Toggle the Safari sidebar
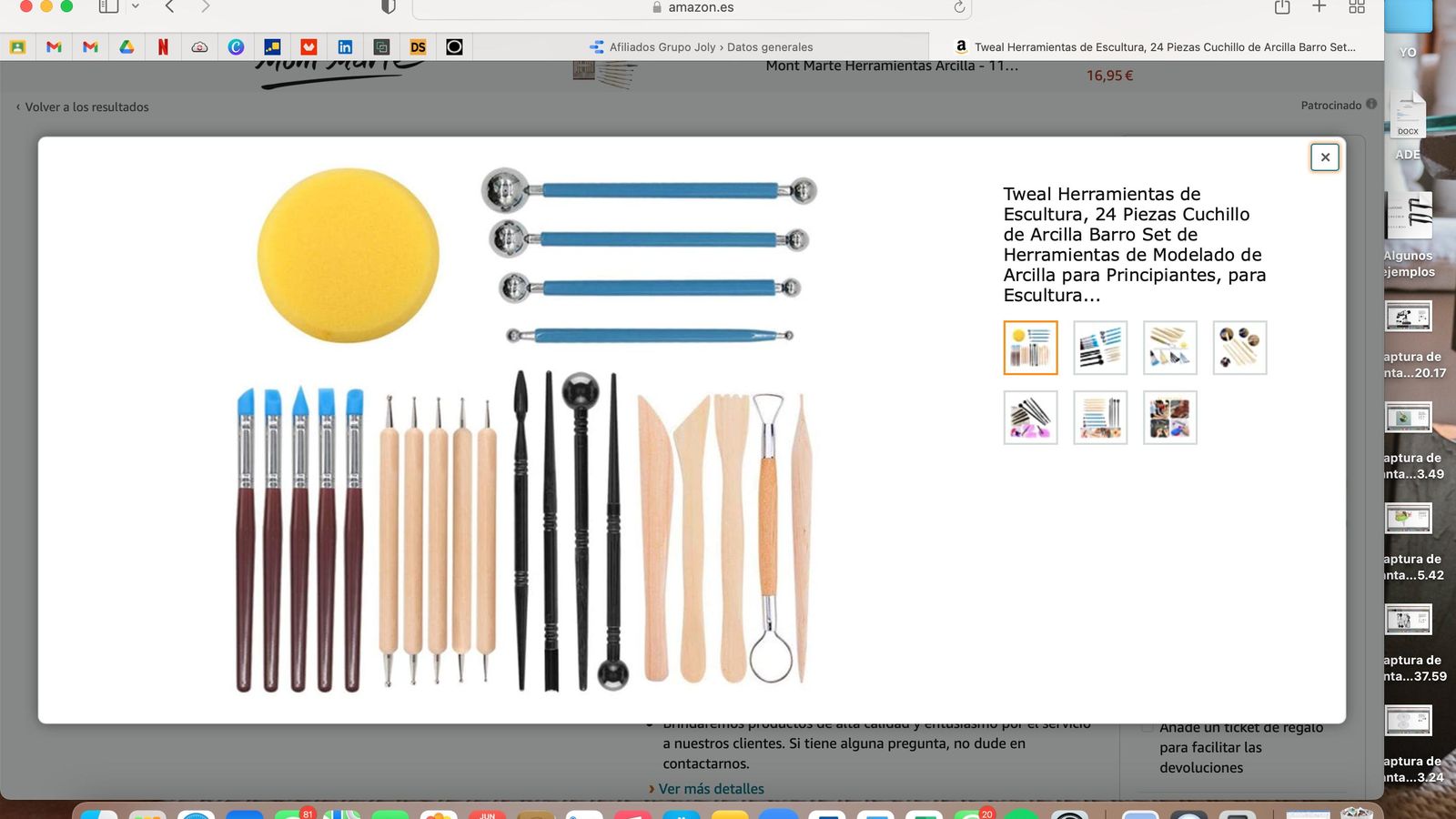This screenshot has height=819, width=1456. tap(108, 7)
